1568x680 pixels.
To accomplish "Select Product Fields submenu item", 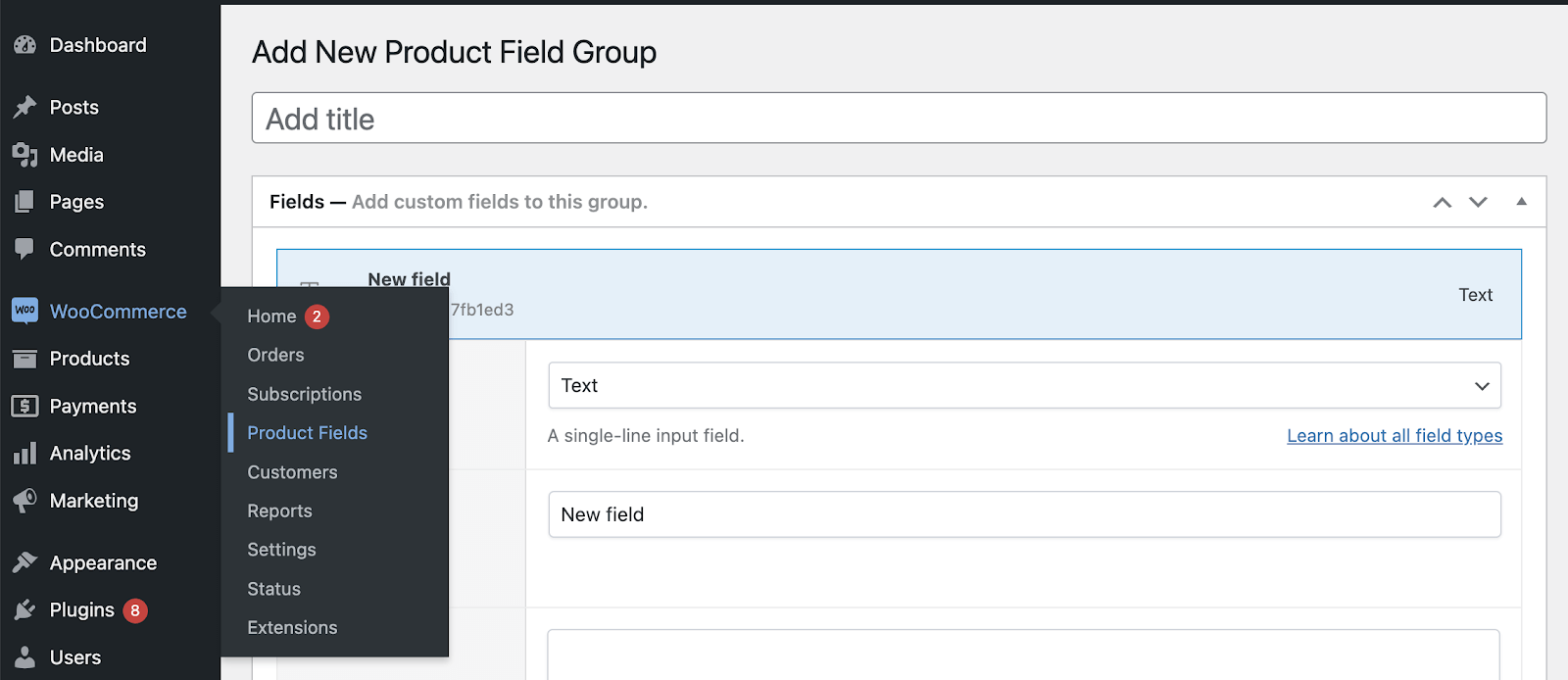I will click(x=307, y=433).
